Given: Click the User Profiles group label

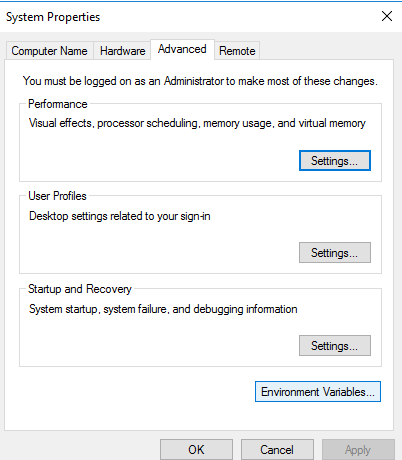Looking at the screenshot, I should click(57, 196).
